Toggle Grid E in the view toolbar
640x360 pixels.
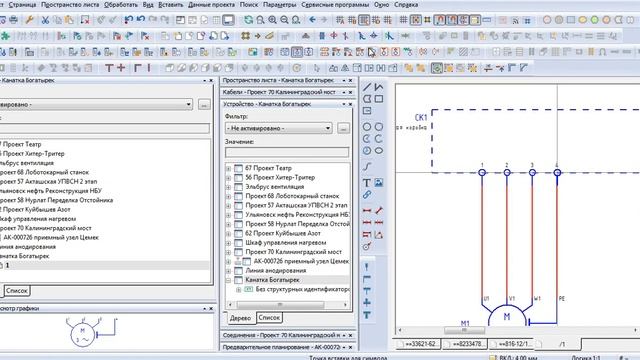[x=388, y=20]
